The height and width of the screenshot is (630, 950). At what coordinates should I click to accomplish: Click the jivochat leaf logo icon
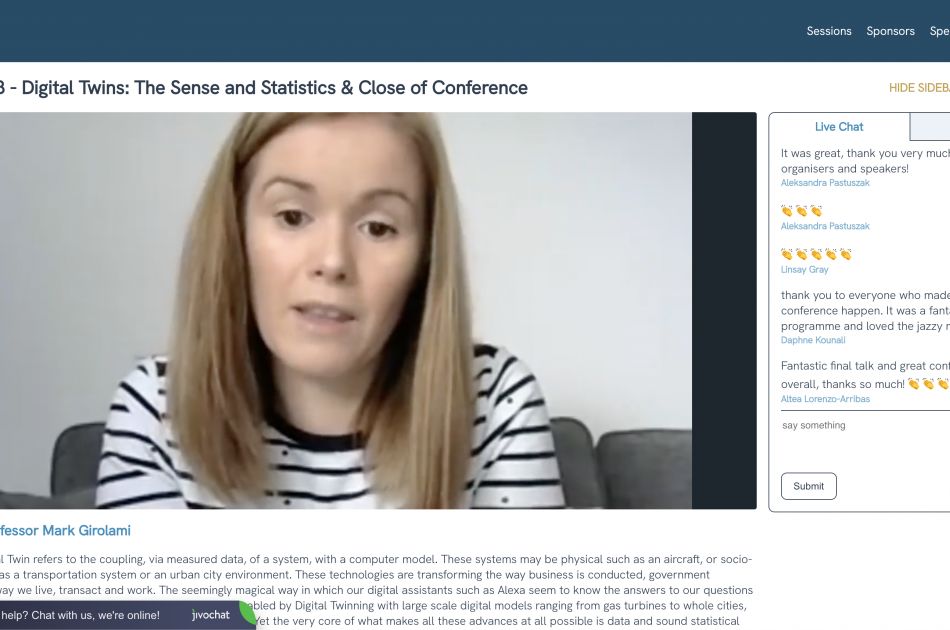click(248, 614)
